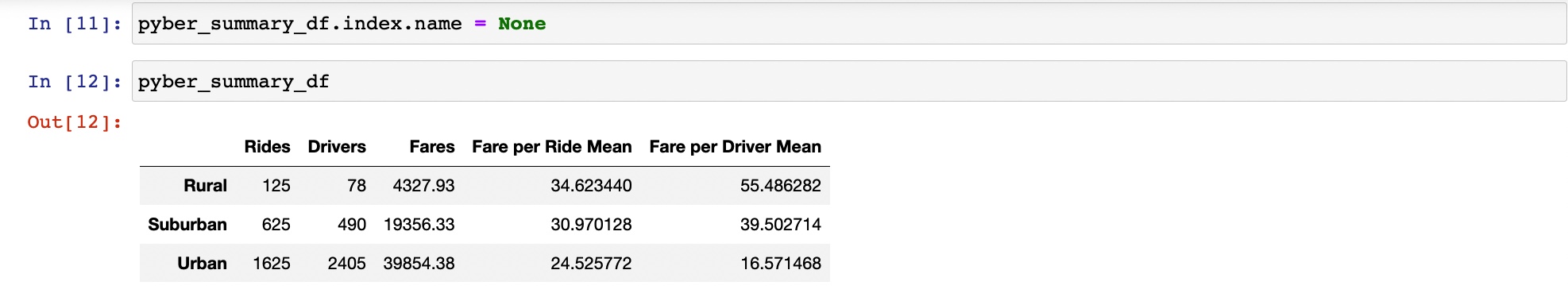Select the In [12] prompt label
Image resolution: width=1568 pixels, height=297 pixels.
[x=75, y=81]
